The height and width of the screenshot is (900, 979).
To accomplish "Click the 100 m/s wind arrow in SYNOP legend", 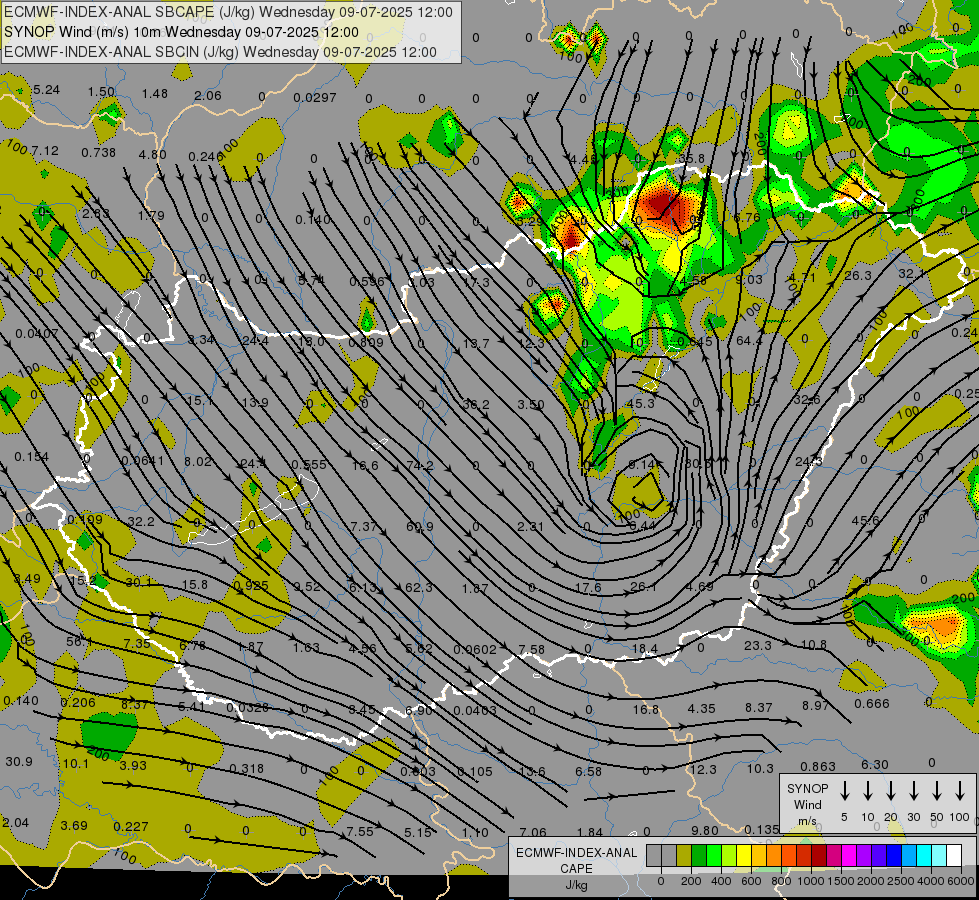I will tap(960, 791).
